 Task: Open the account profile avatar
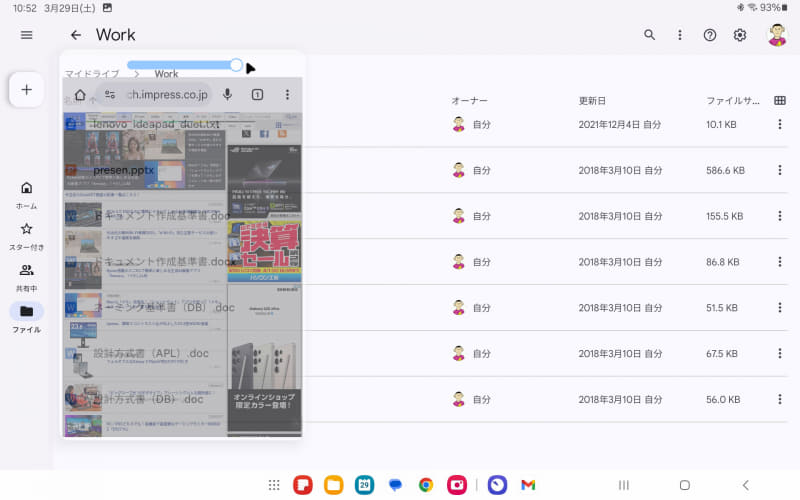(x=777, y=35)
